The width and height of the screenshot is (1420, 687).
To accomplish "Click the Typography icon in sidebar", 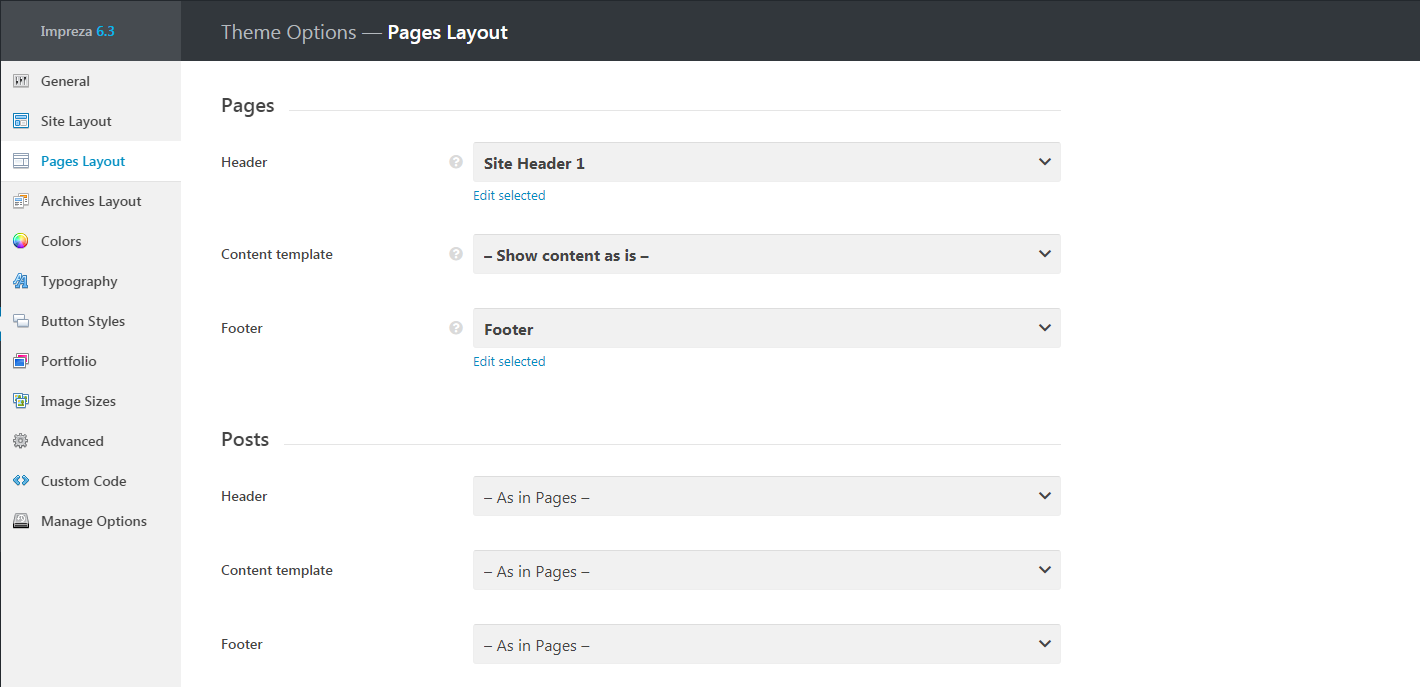I will pos(21,281).
